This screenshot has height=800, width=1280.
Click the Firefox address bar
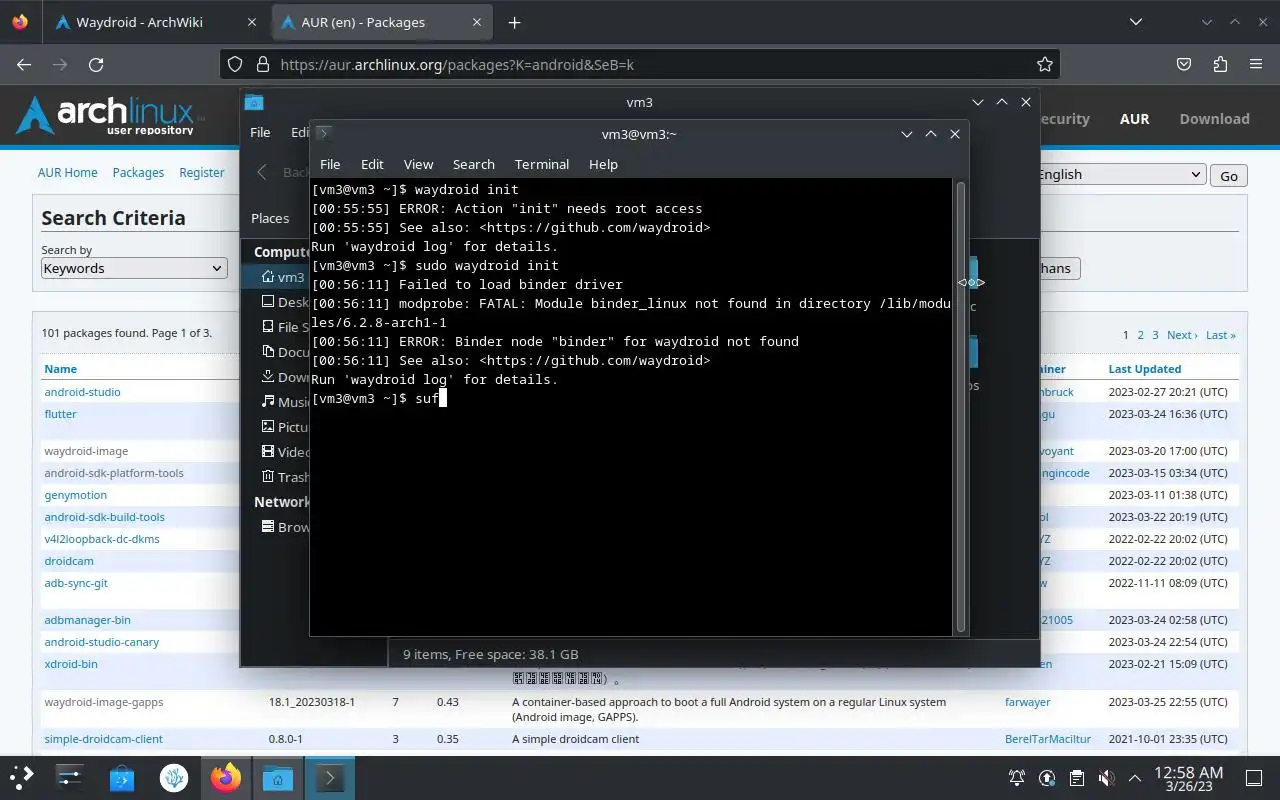(x=640, y=64)
